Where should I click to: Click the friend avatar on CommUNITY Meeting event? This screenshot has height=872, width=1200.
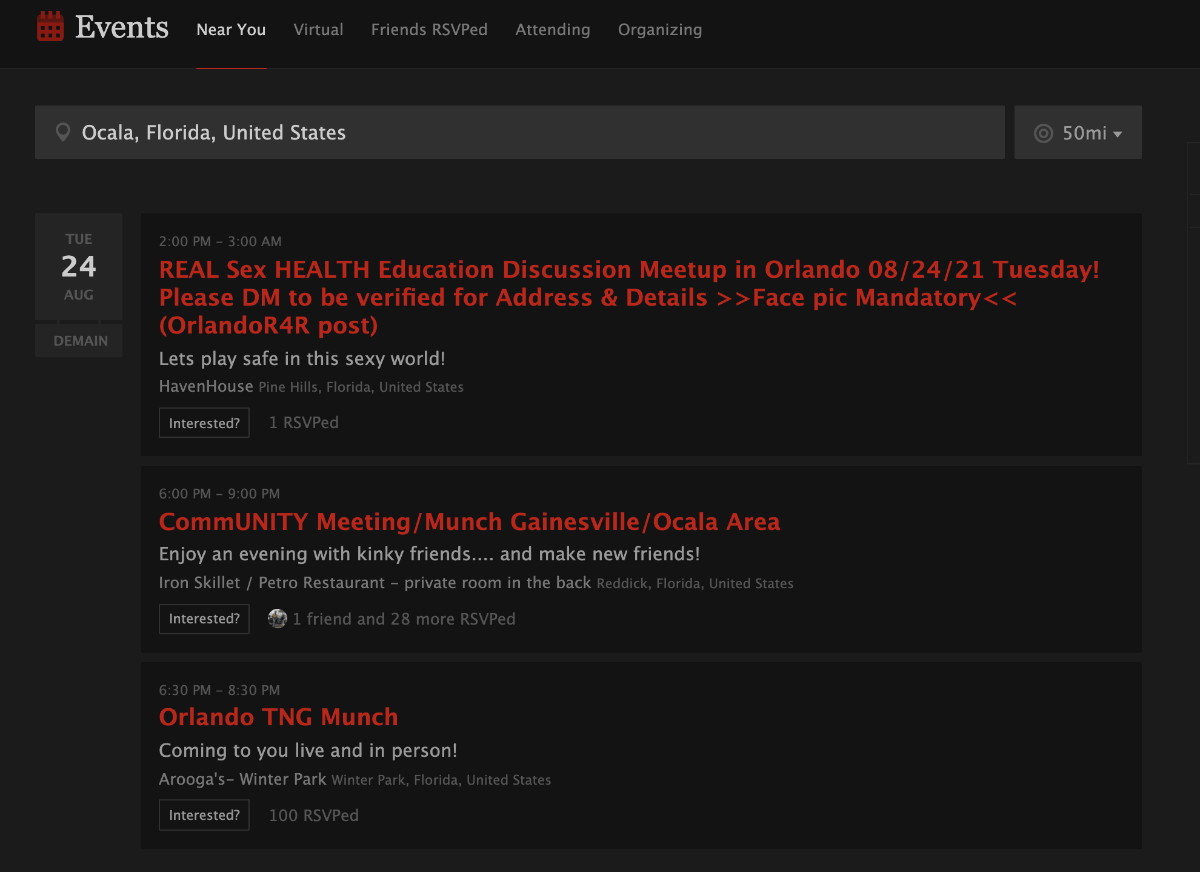click(277, 619)
